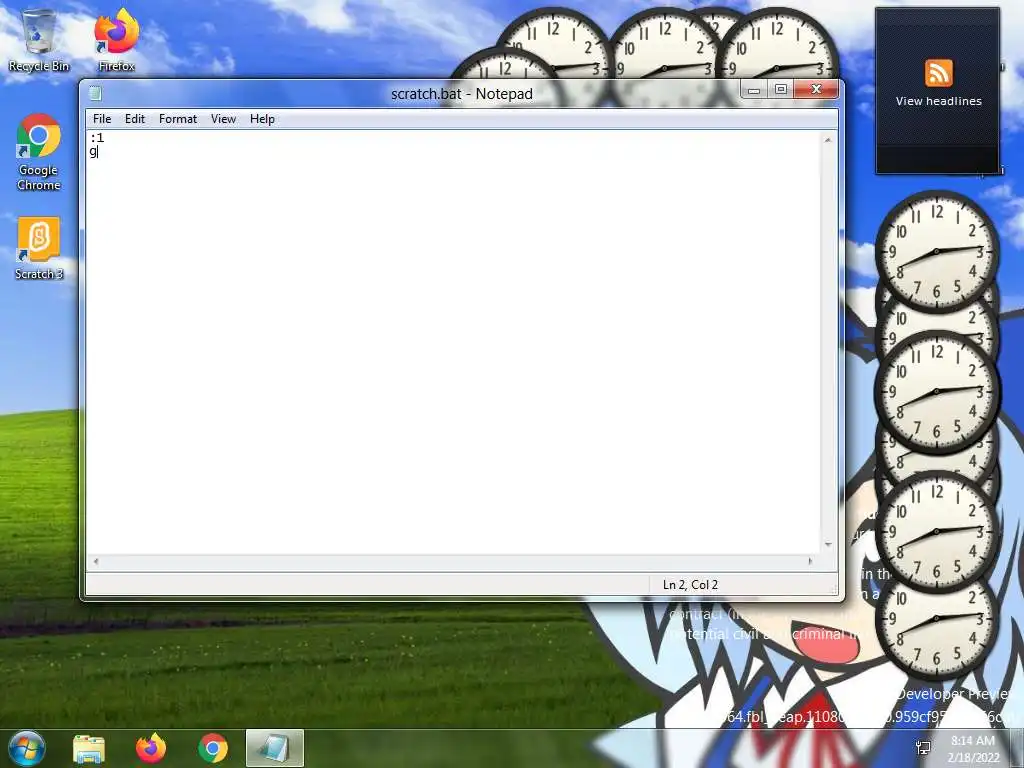
Task: Launch Firefox from the taskbar
Action: tap(150, 749)
